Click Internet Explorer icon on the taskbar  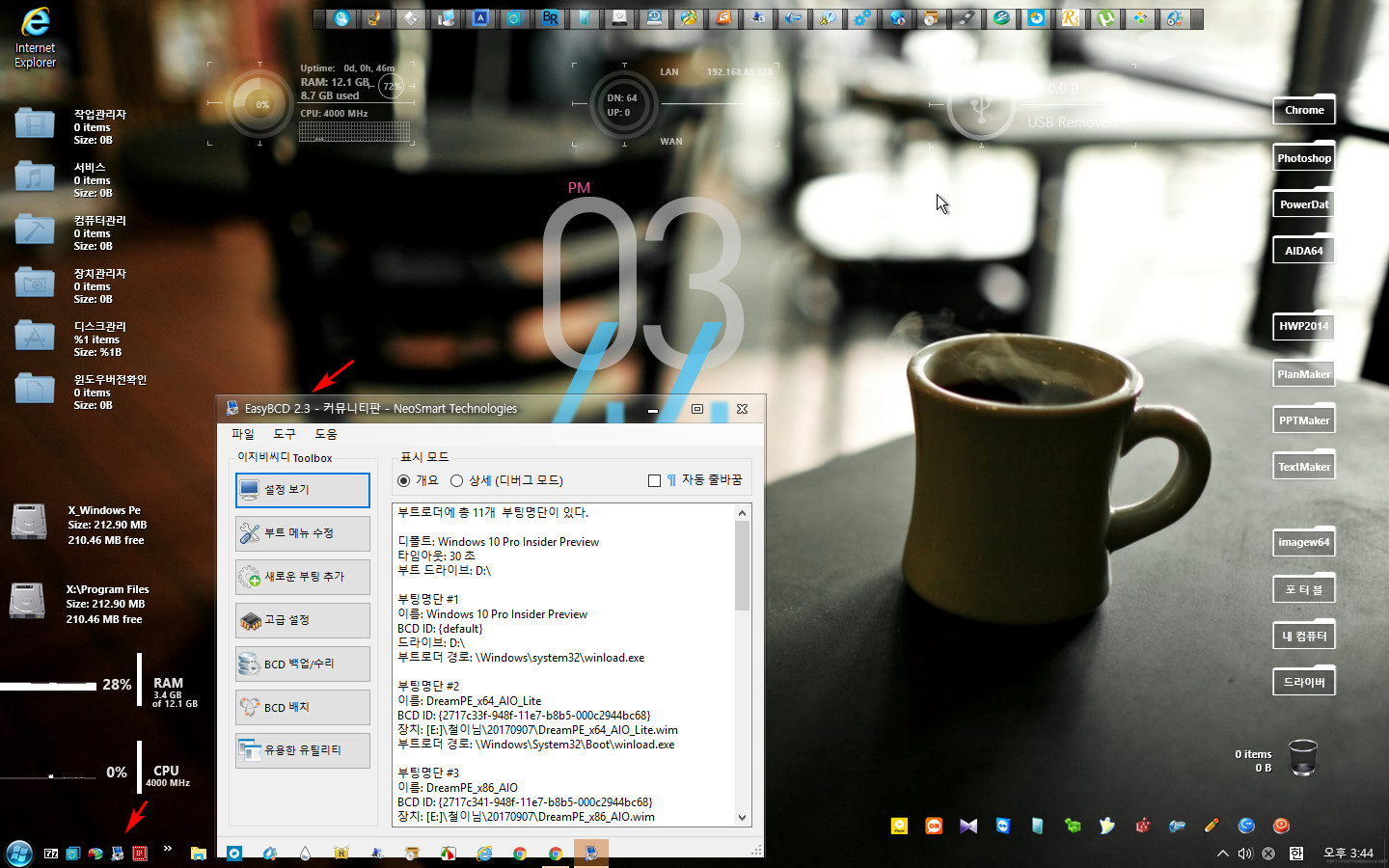(484, 854)
